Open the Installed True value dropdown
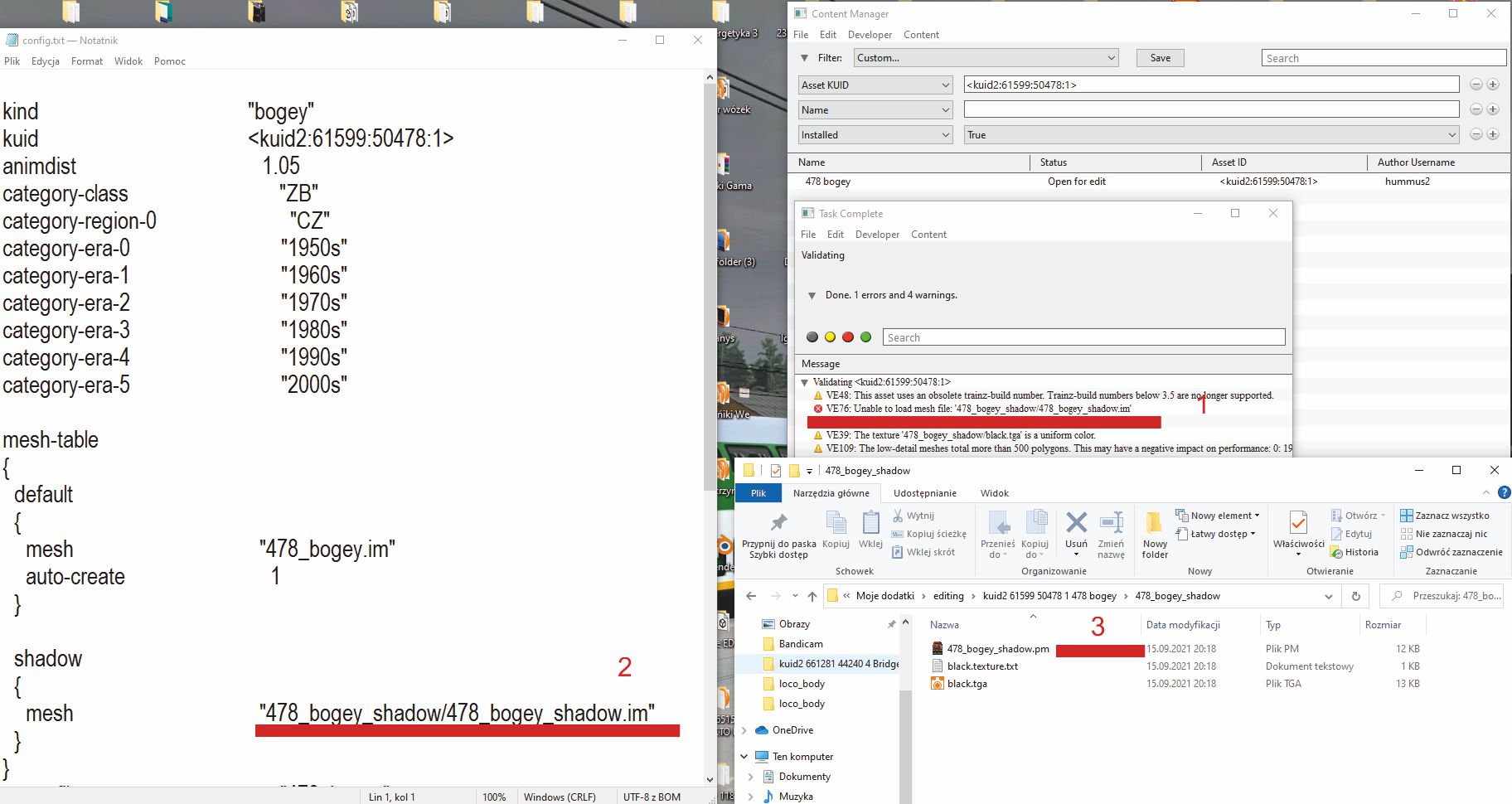1512x804 pixels. pos(1210,135)
